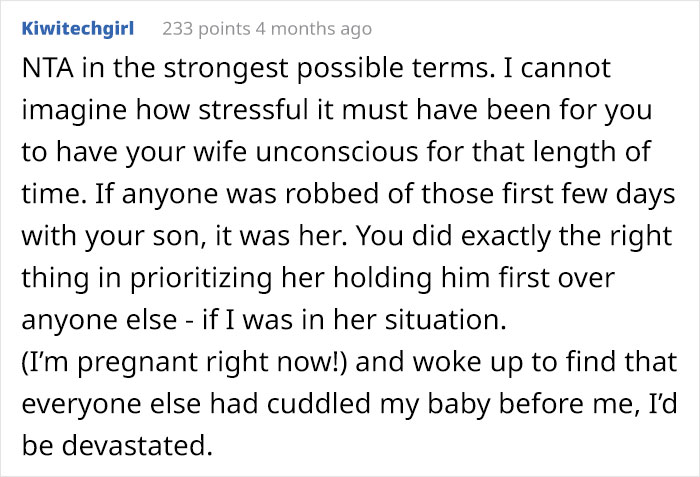Click the text line starting with imagine how stressful
The width and height of the screenshot is (700, 477).
(x=337, y=110)
